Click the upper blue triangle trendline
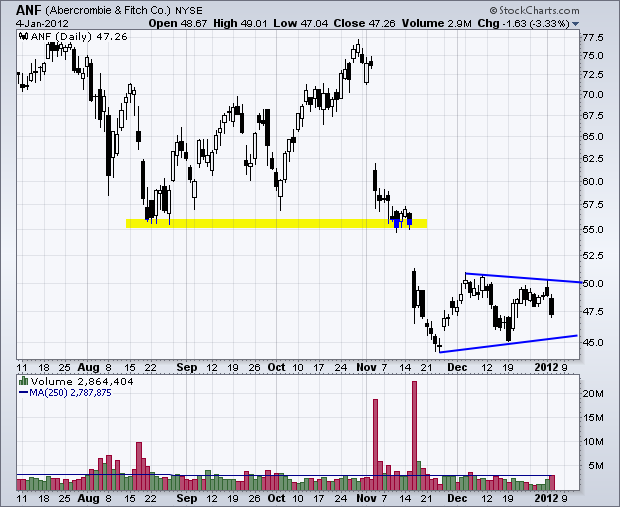 click(x=524, y=278)
